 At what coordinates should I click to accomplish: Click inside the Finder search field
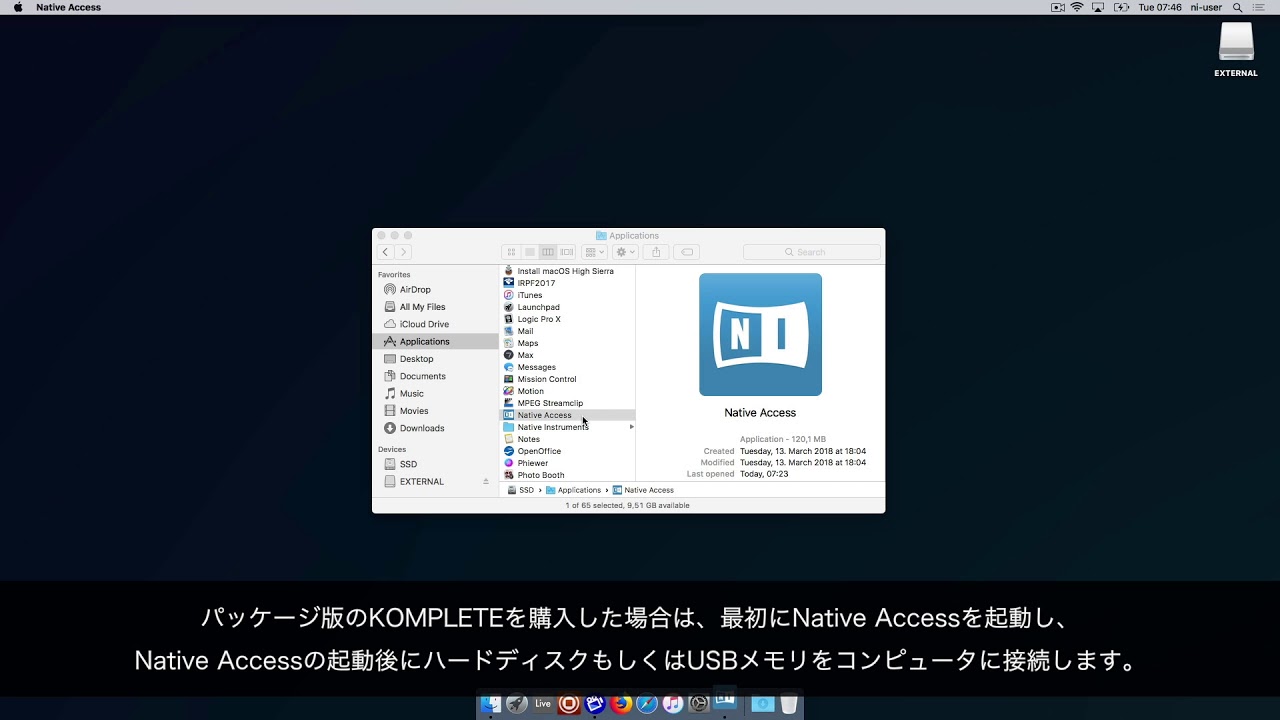point(811,252)
